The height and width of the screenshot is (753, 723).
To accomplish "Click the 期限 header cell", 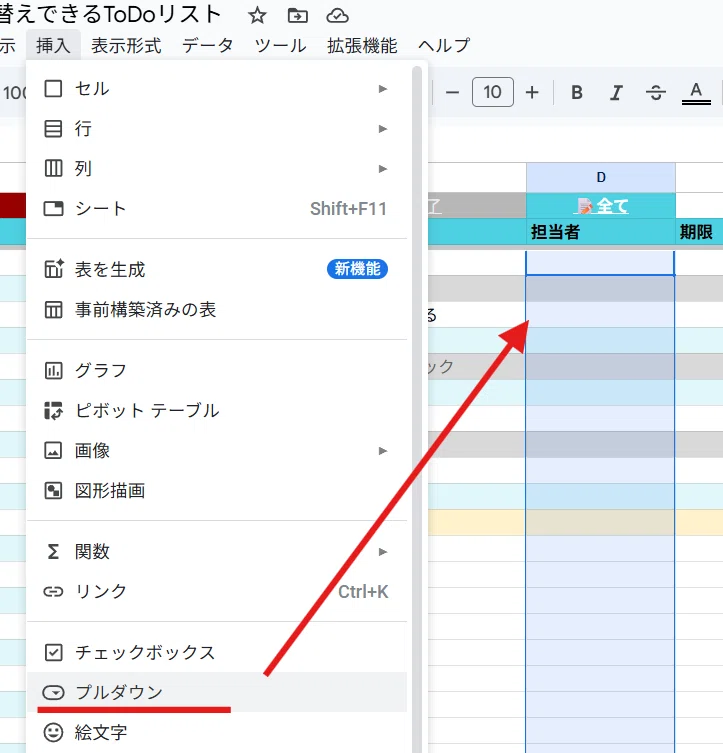I will pyautogui.click(x=699, y=232).
